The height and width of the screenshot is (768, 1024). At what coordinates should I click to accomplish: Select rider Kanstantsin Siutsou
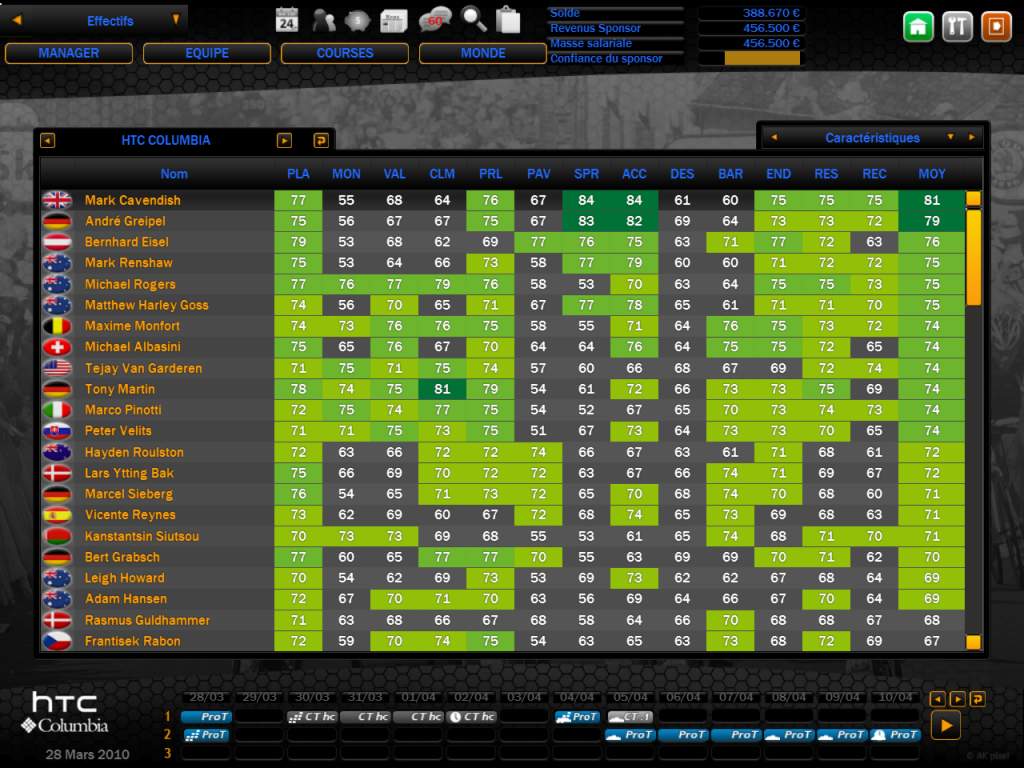(x=142, y=536)
